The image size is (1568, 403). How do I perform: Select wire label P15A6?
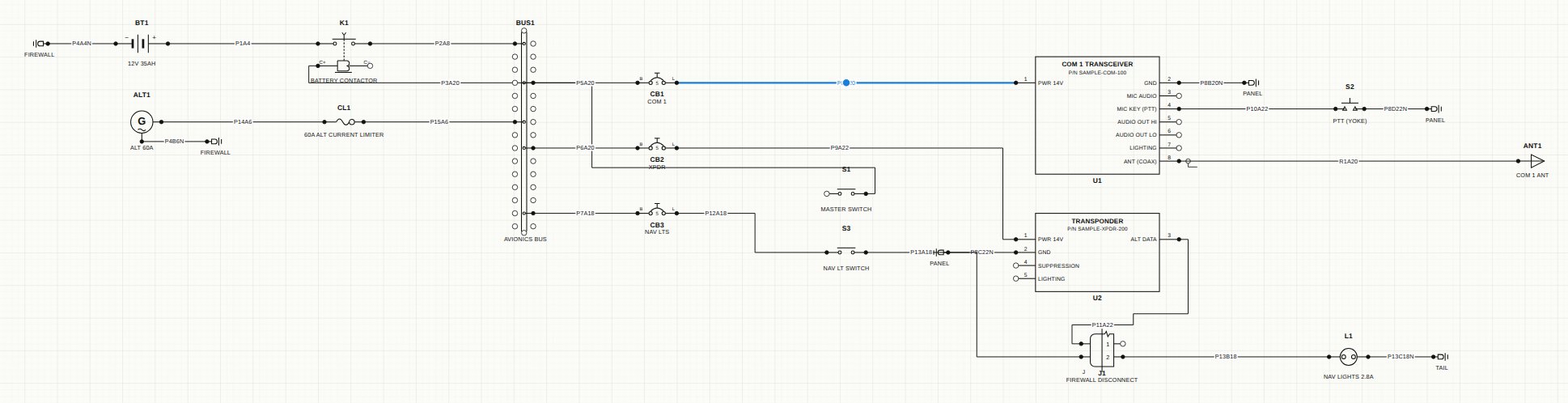pos(439,121)
